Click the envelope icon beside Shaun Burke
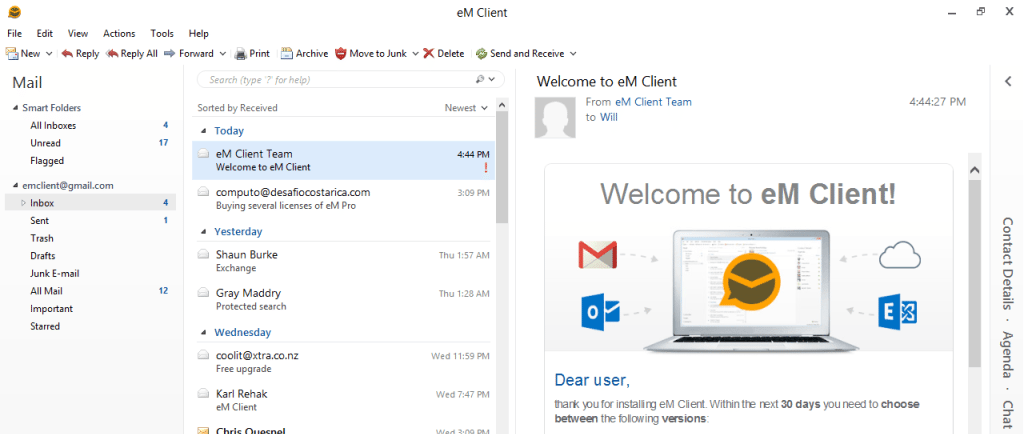The image size is (1024, 434). tap(203, 254)
